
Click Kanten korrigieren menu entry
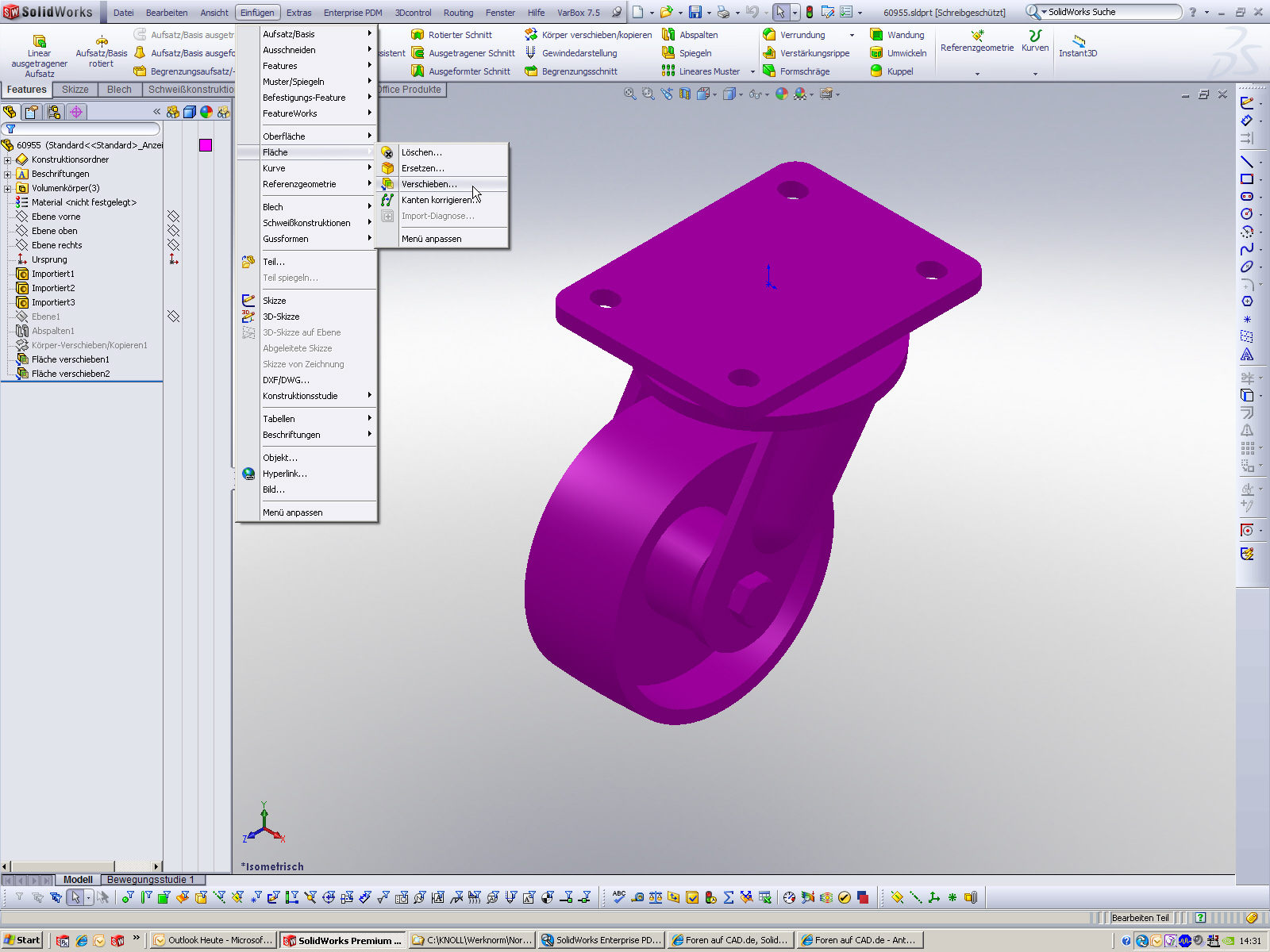click(441, 200)
